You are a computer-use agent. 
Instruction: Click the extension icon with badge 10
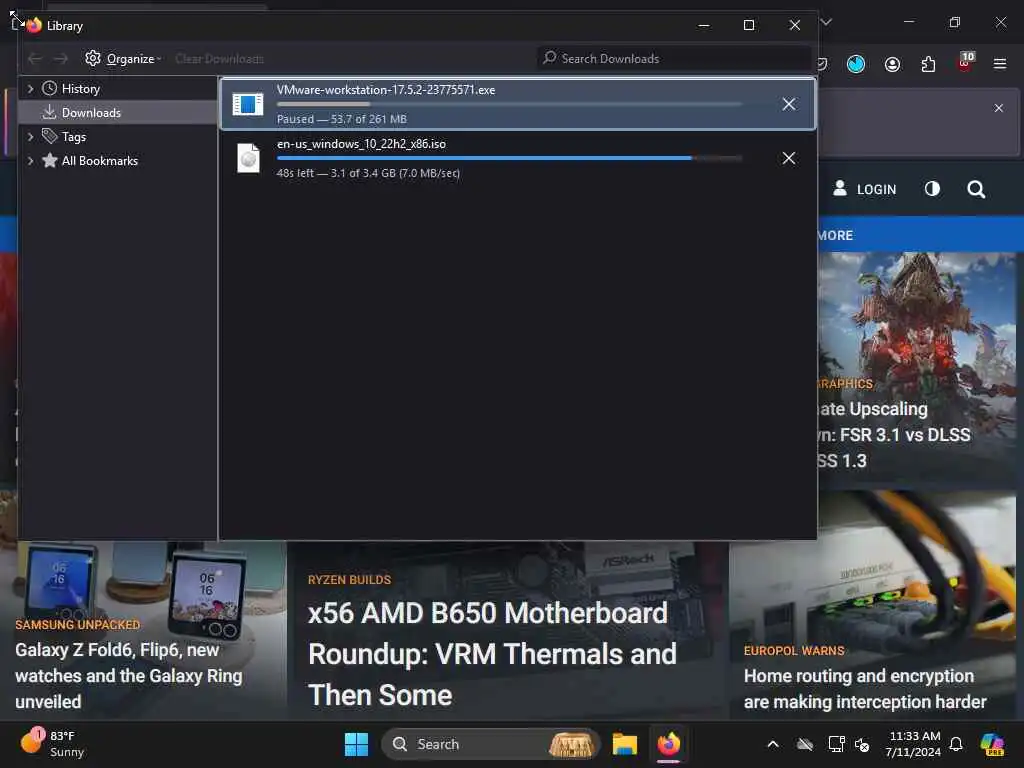click(x=965, y=62)
